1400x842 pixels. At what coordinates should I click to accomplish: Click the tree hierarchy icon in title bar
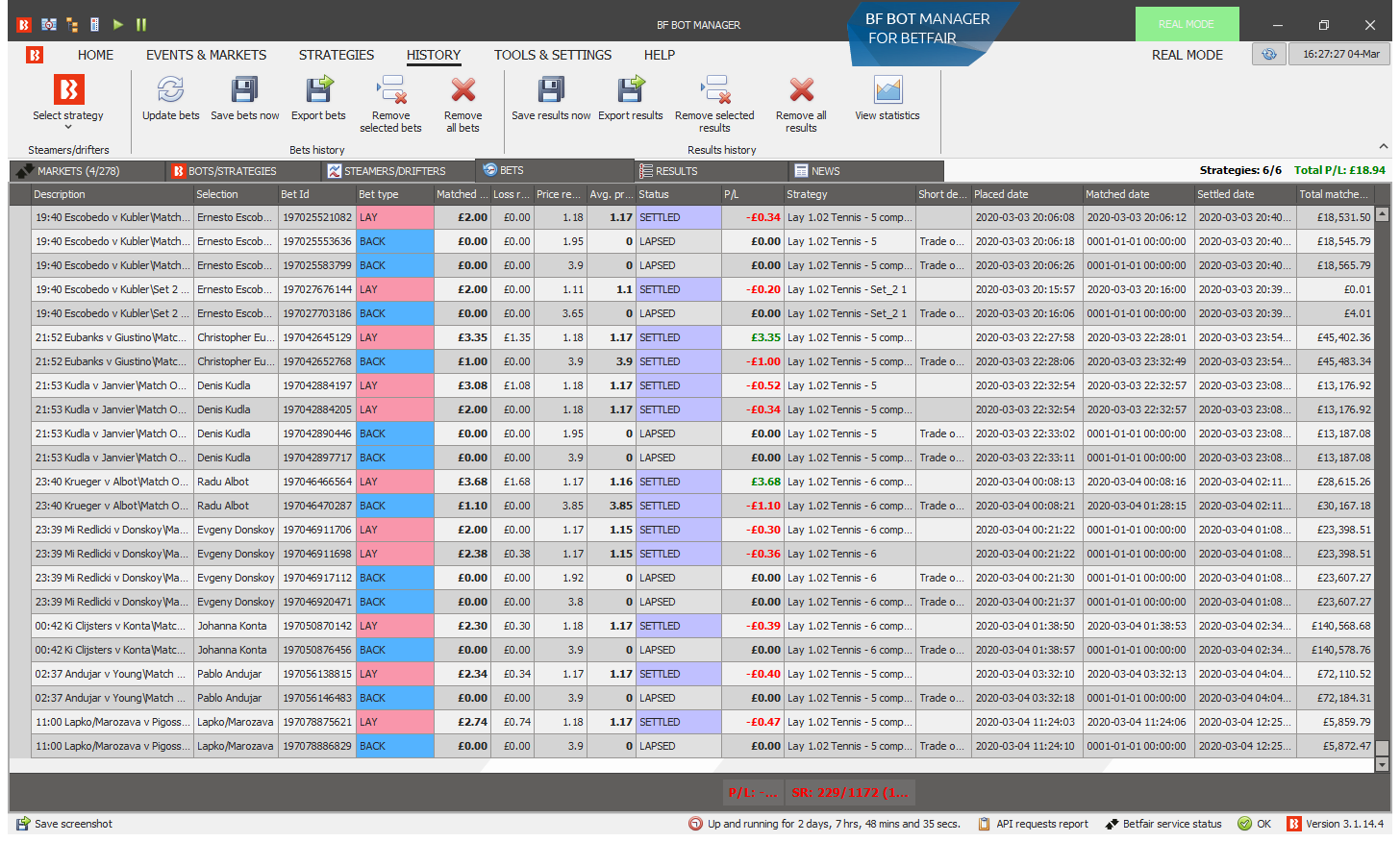73,24
